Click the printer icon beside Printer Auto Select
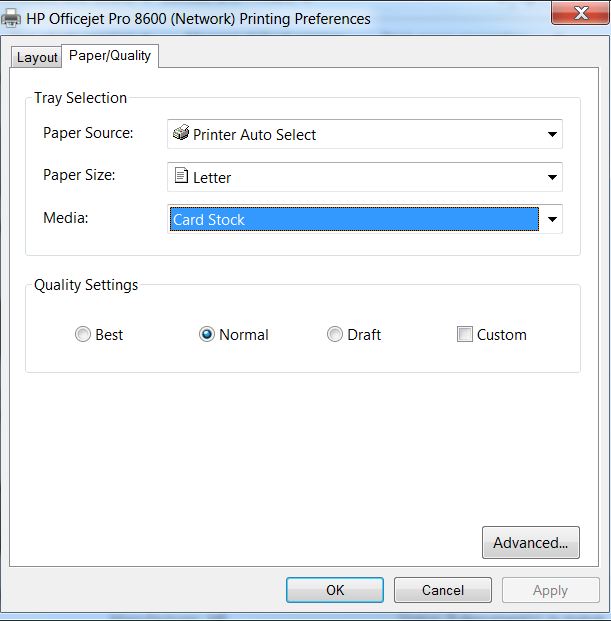This screenshot has height=621, width=611. point(181,133)
